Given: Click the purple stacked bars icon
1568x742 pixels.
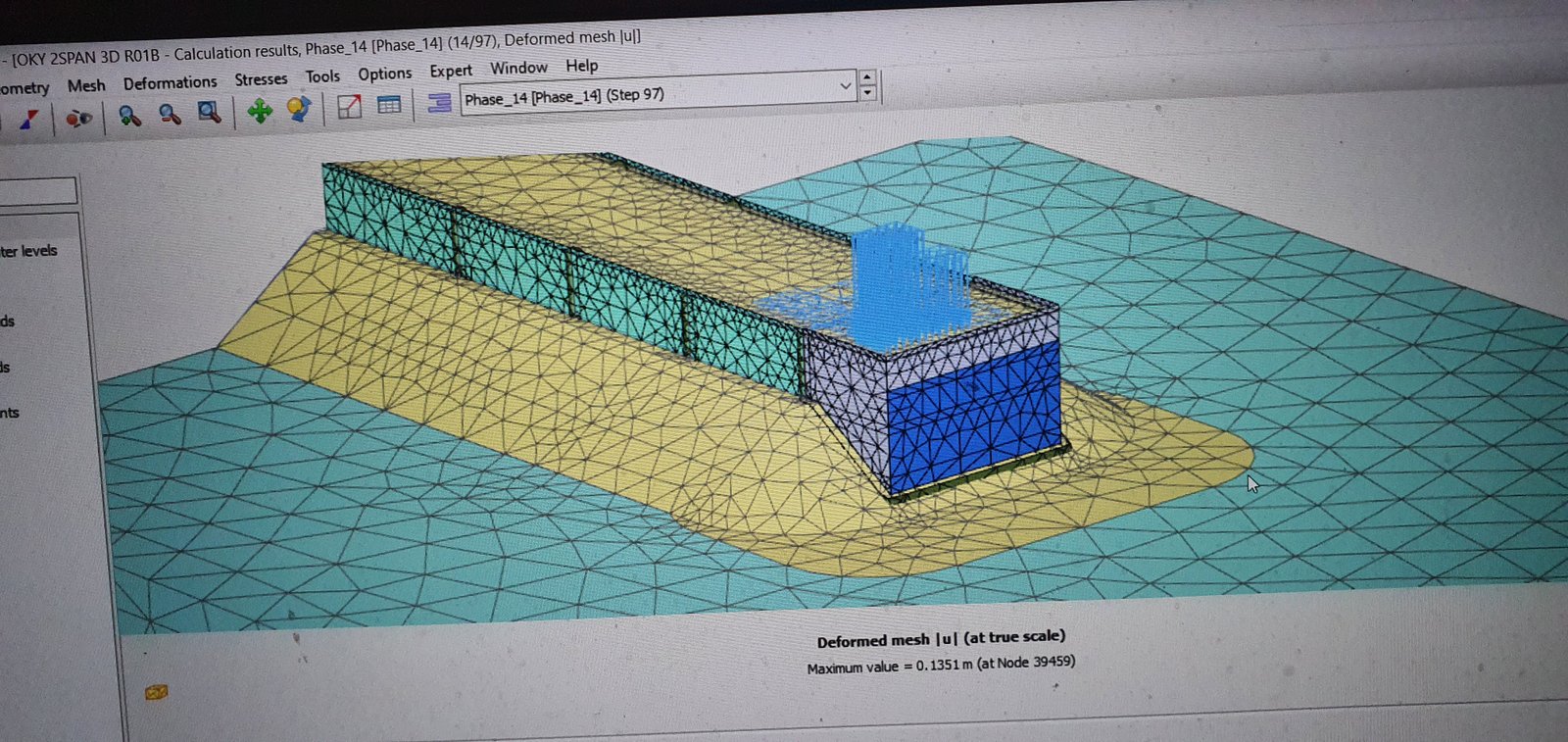Looking at the screenshot, I should (440, 102).
